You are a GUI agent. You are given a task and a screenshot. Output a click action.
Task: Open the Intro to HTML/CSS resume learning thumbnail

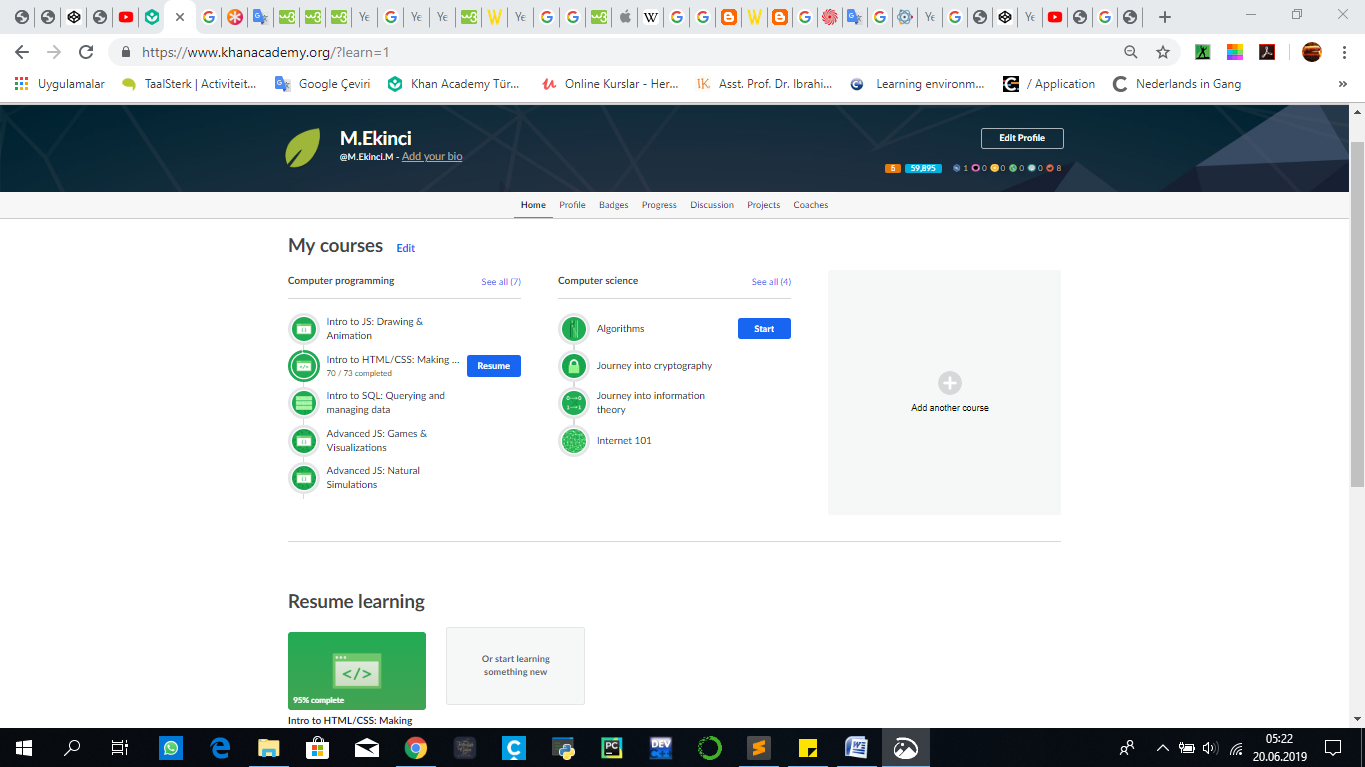357,671
